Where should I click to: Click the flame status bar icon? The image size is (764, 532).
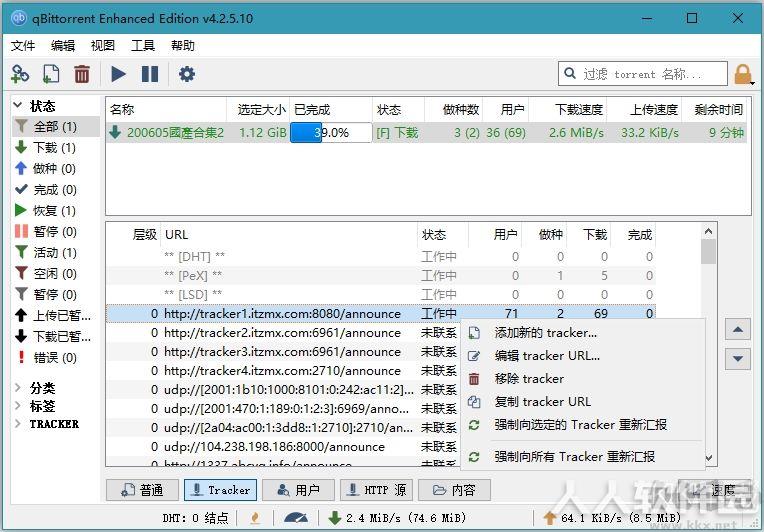pos(255,517)
